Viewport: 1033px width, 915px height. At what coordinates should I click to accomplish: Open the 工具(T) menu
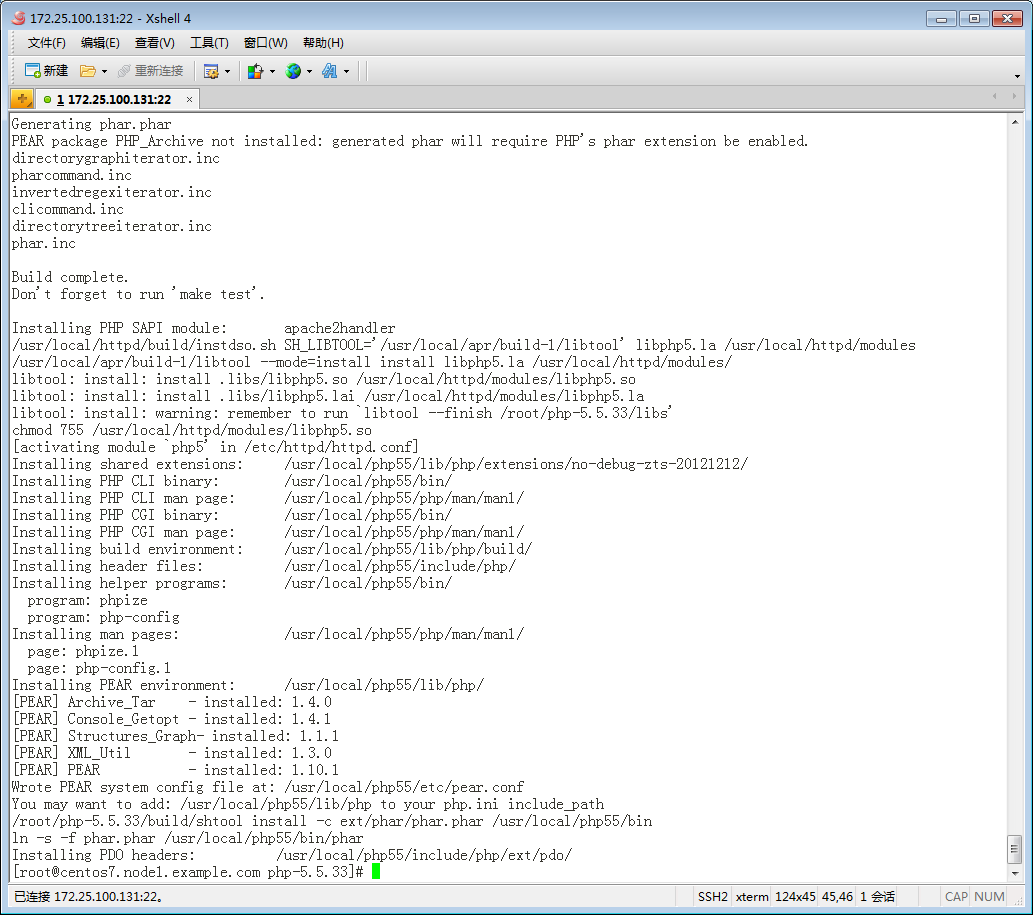coord(209,43)
